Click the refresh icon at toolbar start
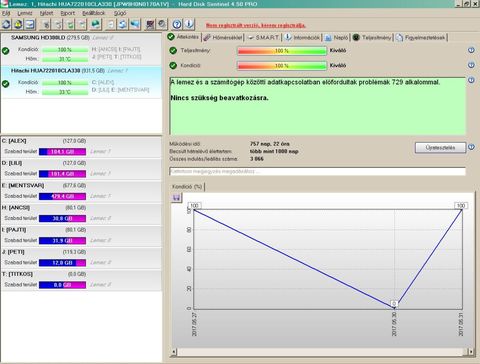This screenshot has height=364, width=480. click(7, 24)
